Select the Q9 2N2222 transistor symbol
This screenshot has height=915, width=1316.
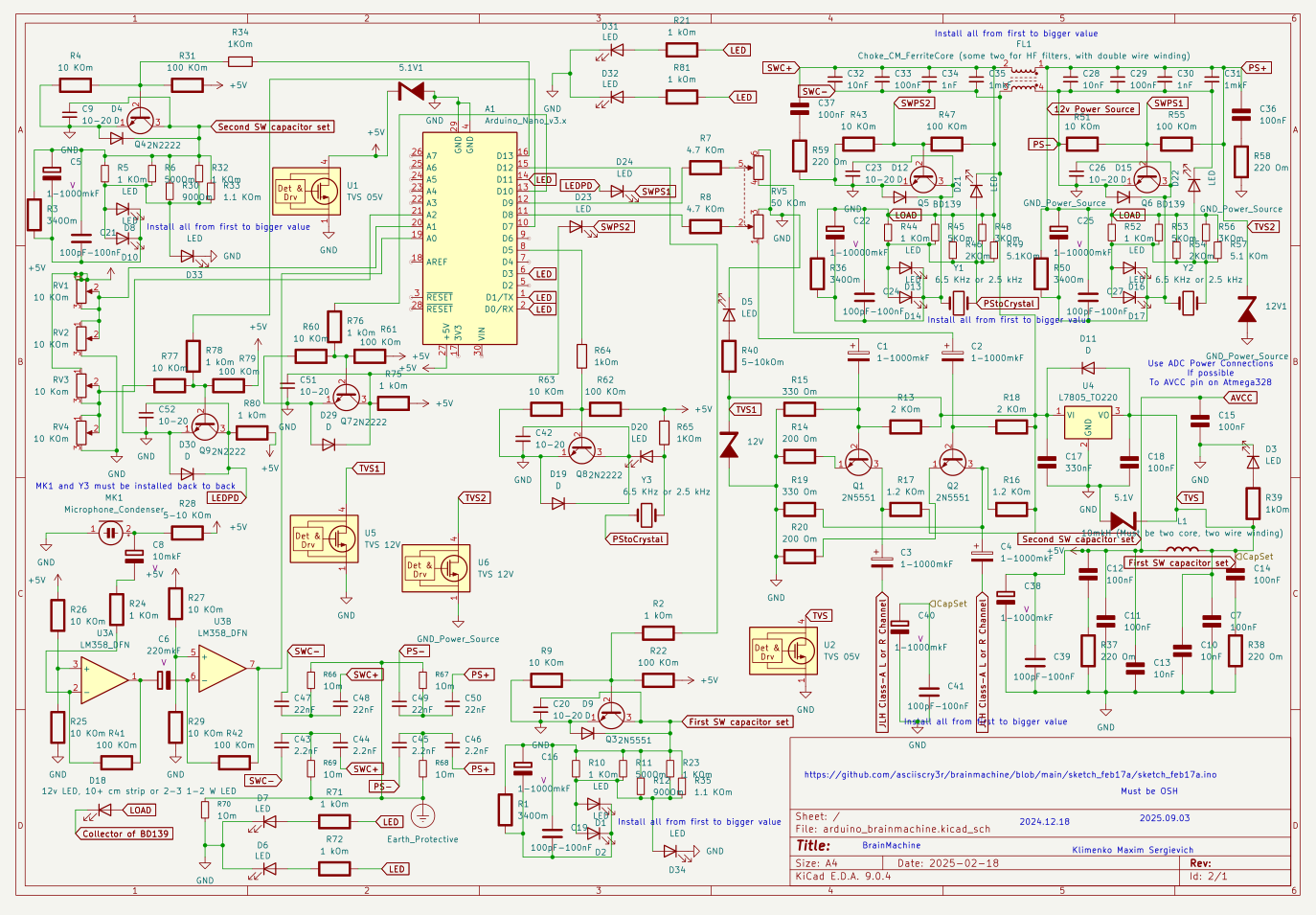pyautogui.click(x=206, y=428)
